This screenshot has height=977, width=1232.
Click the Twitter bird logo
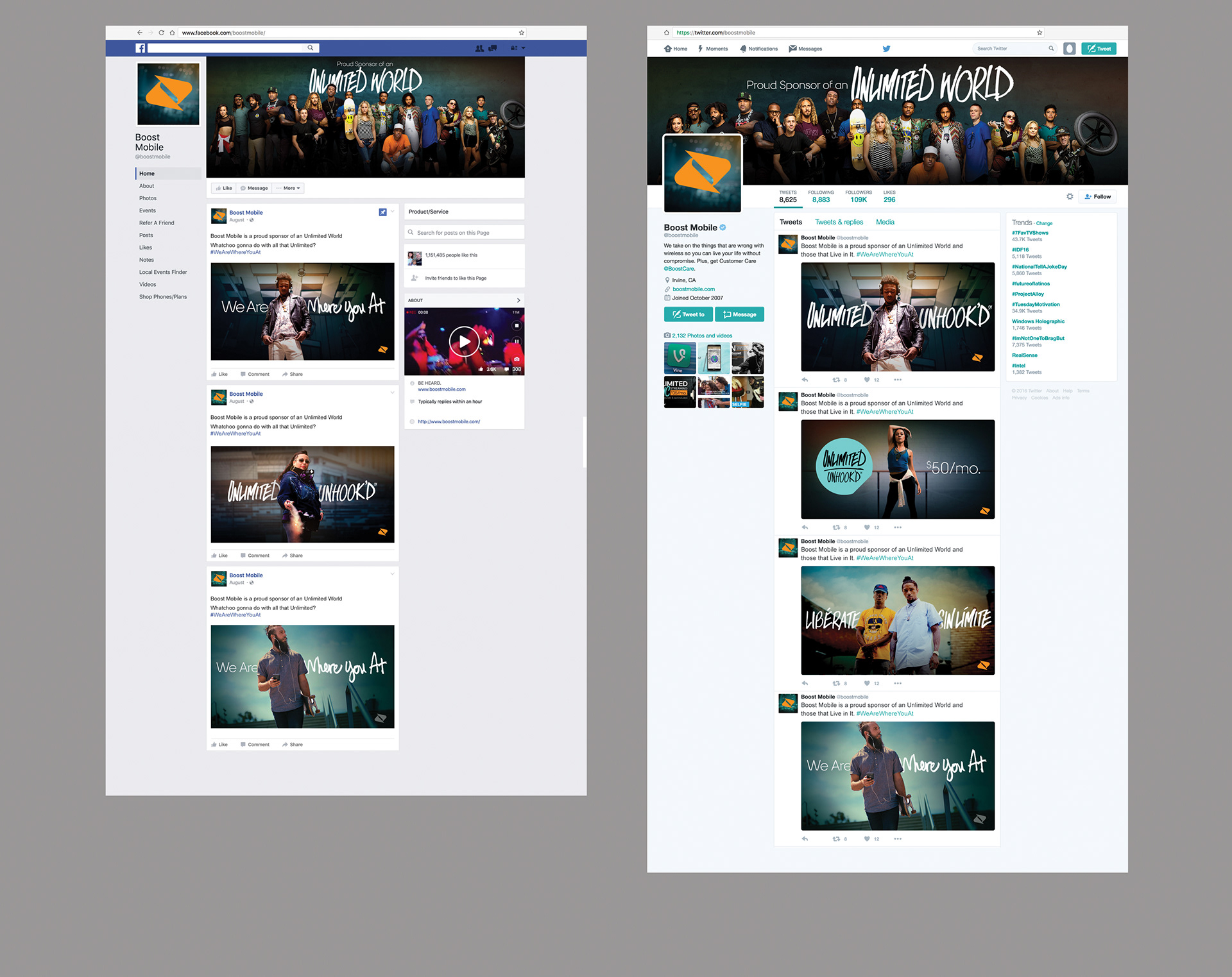[x=886, y=49]
